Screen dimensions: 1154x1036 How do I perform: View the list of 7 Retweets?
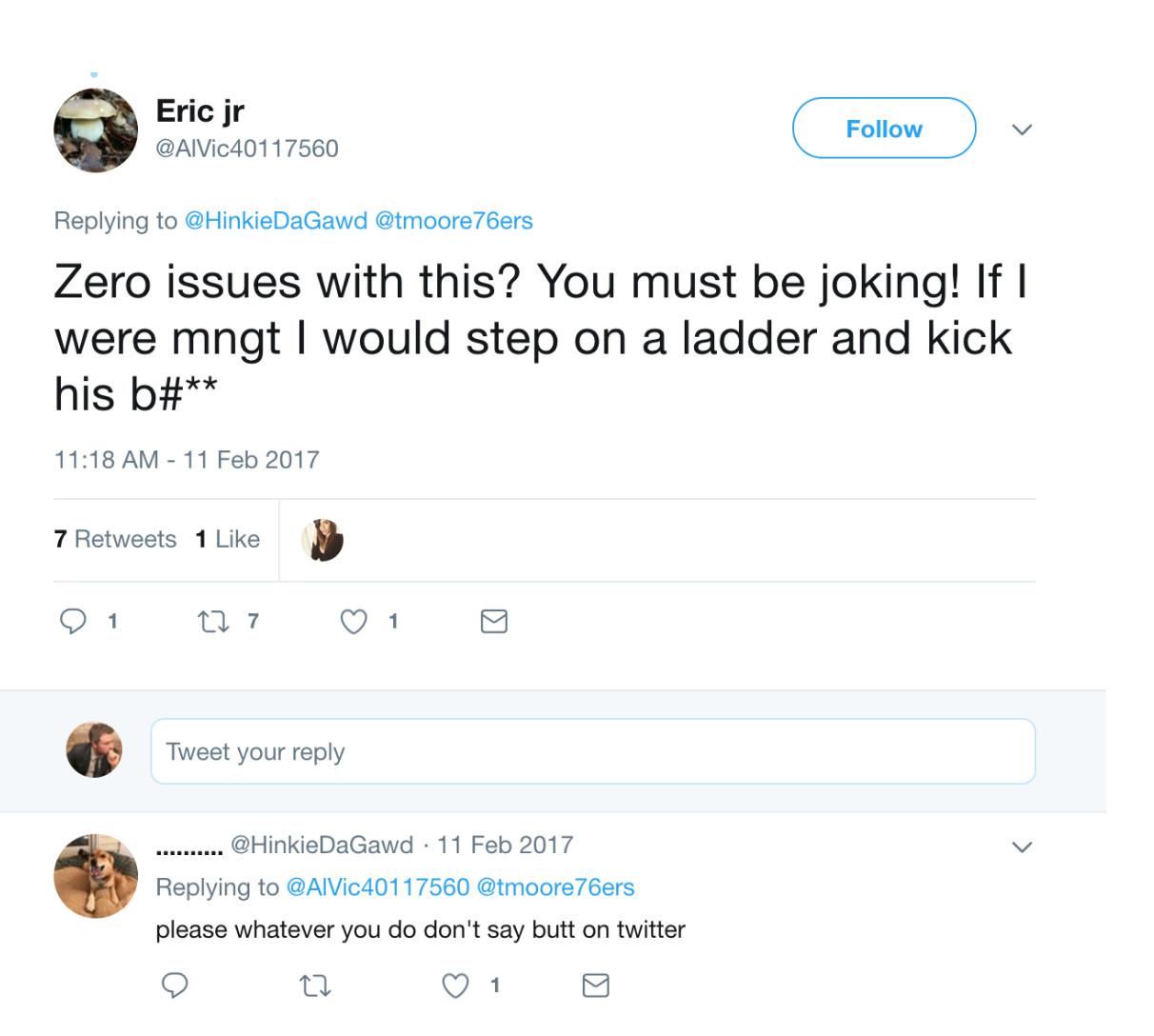pos(115,539)
